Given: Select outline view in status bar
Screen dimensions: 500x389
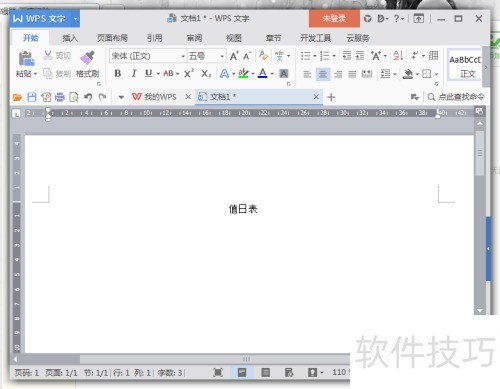Looking at the screenshot, I should click(266, 372).
